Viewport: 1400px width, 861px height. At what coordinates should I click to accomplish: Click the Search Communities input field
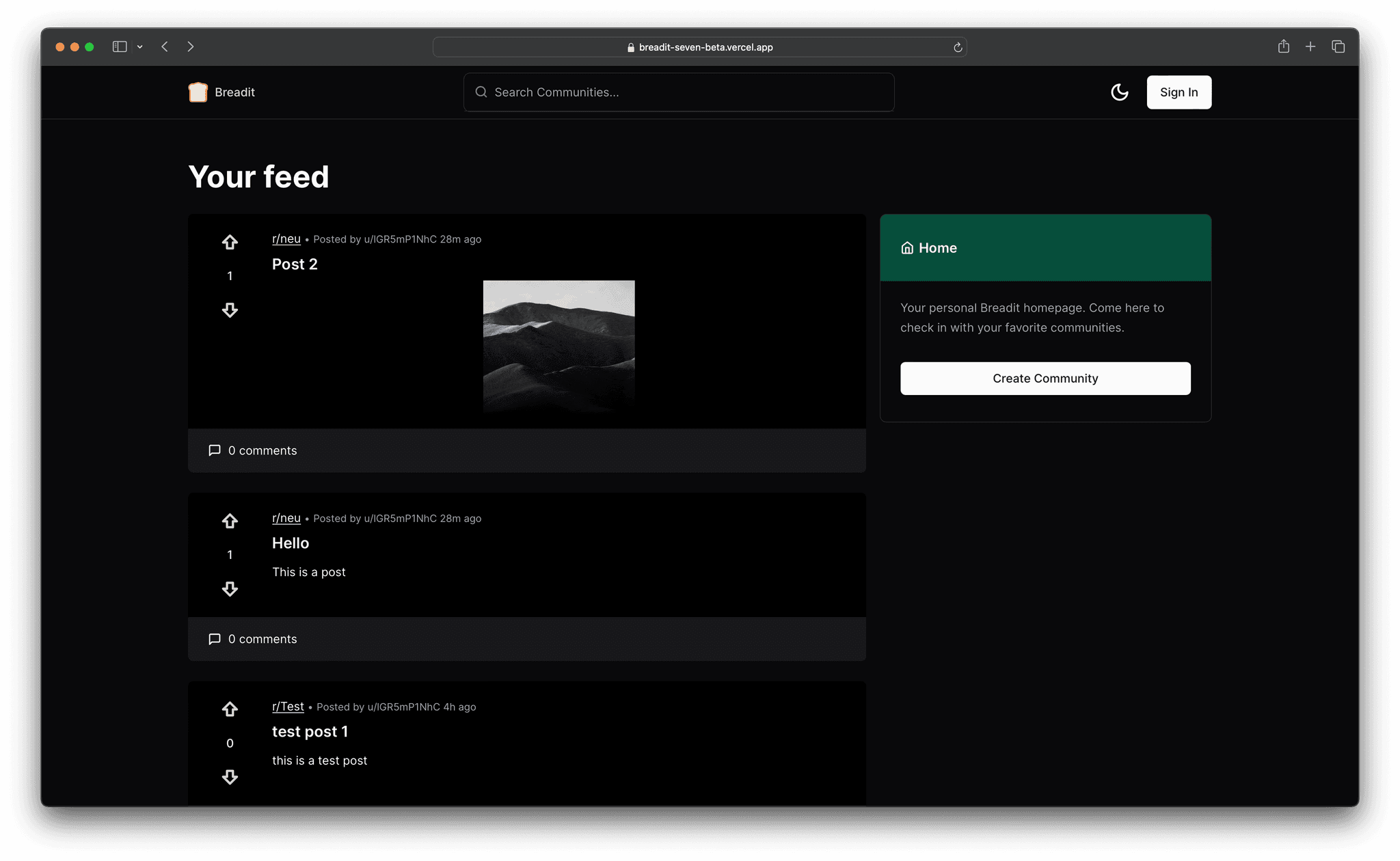(677, 92)
